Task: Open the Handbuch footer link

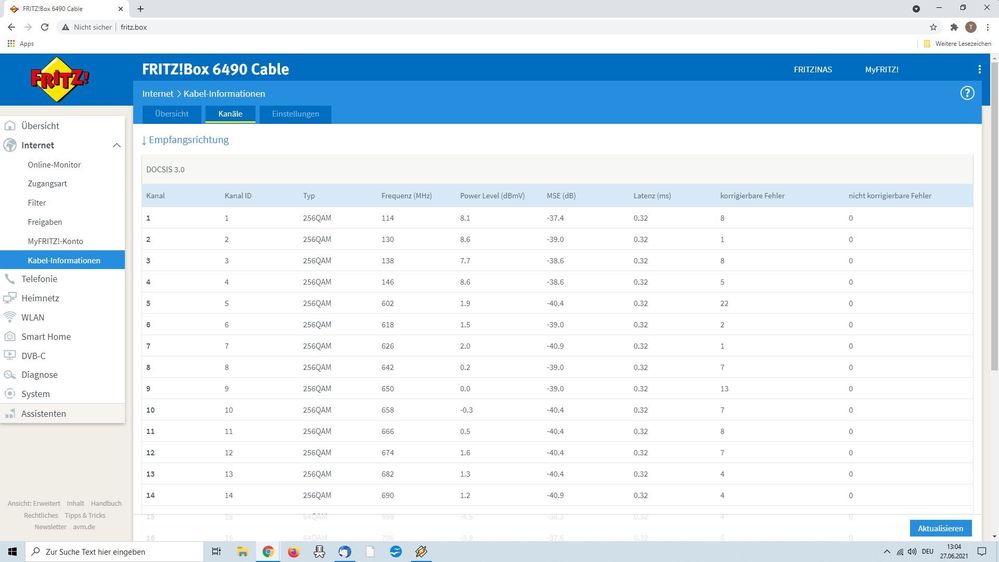Action: pyautogui.click(x=106, y=503)
